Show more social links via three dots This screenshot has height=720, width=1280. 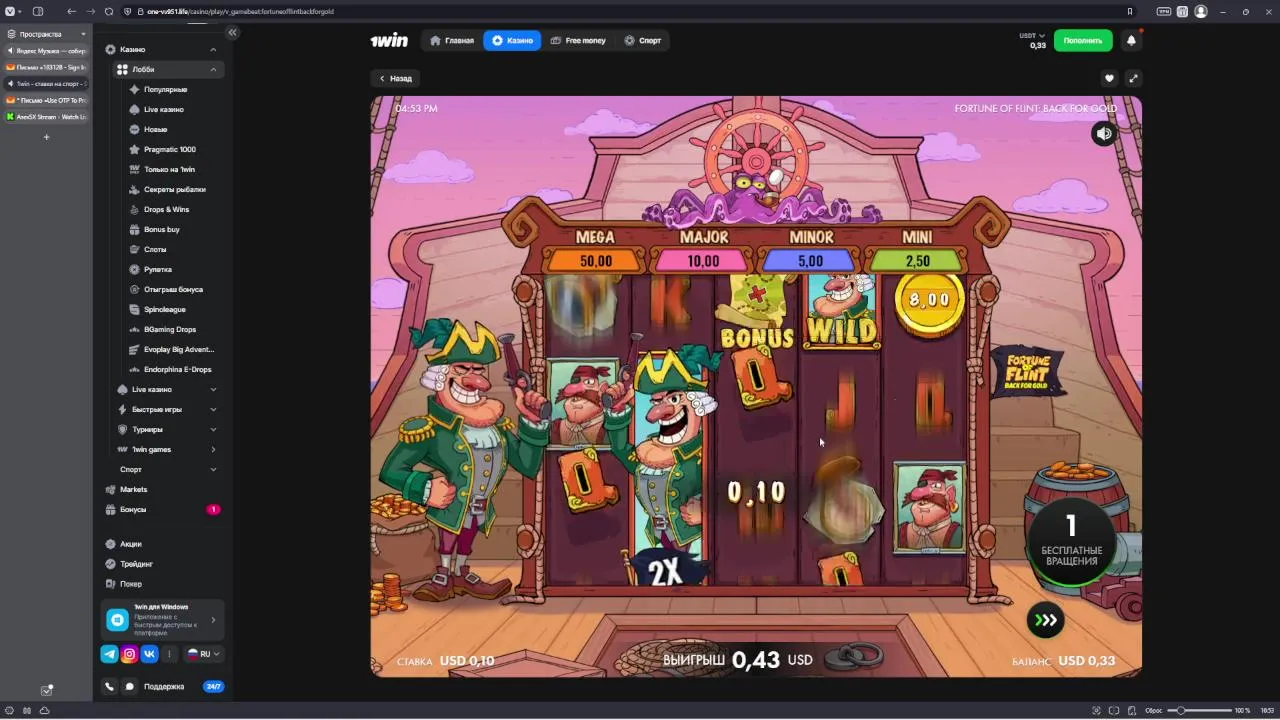[x=169, y=654]
